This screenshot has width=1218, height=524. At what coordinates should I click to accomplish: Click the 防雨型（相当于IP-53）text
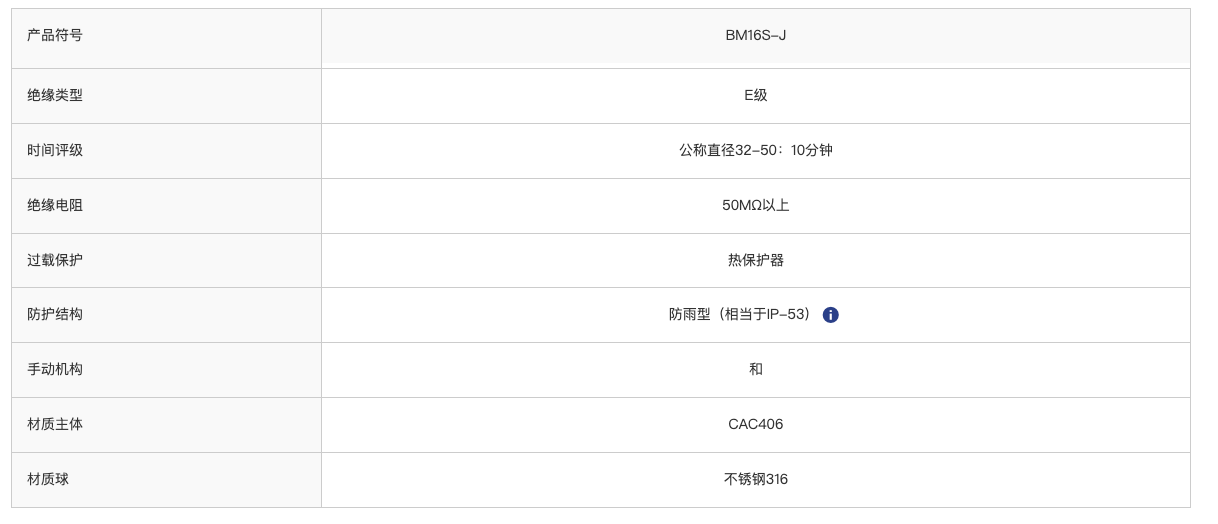tap(742, 315)
